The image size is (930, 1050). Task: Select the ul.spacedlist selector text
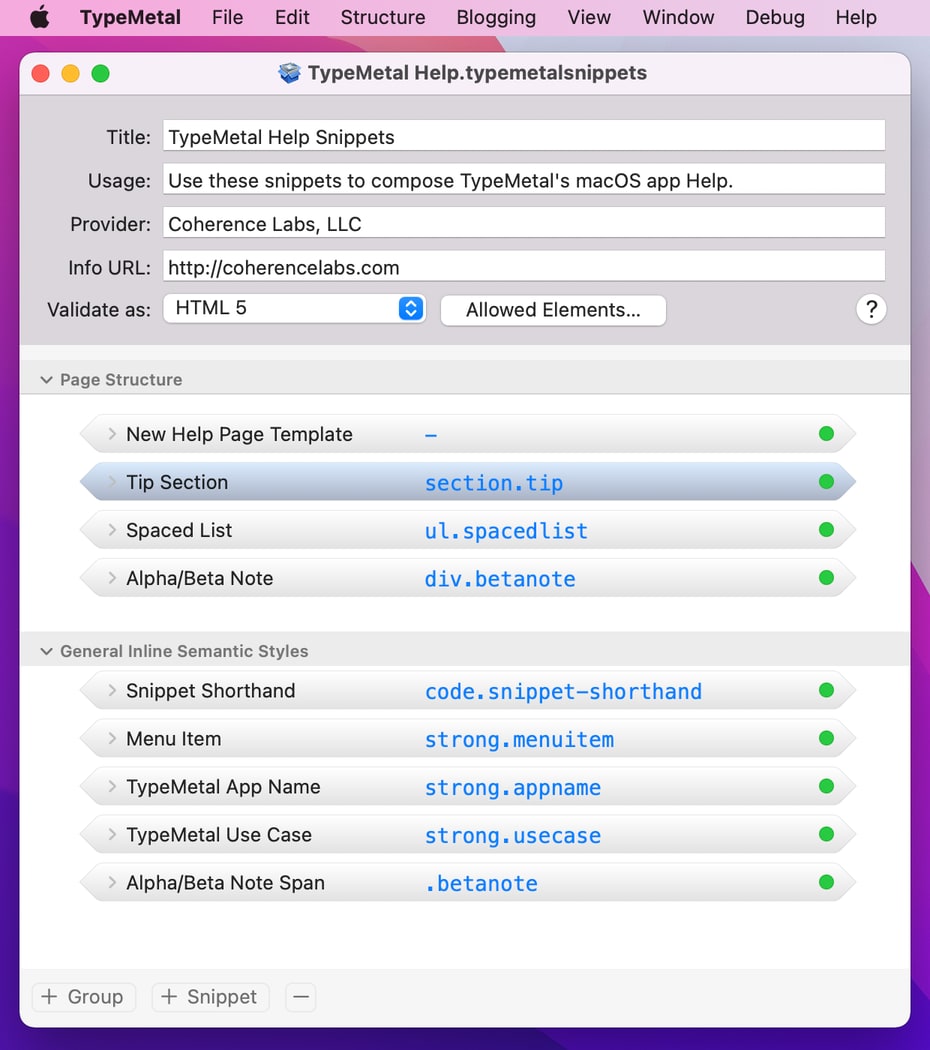click(x=506, y=531)
